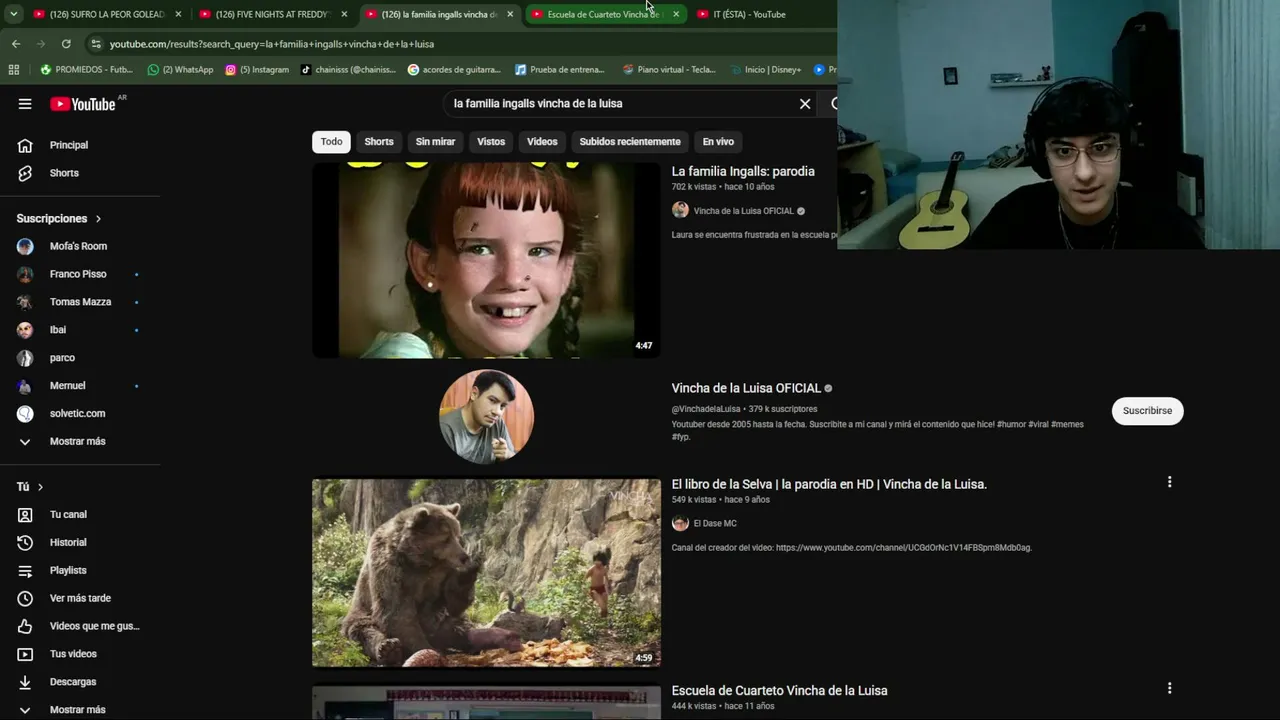Click the browser address bar URL
Screen dimensions: 1280x720
coord(272,44)
